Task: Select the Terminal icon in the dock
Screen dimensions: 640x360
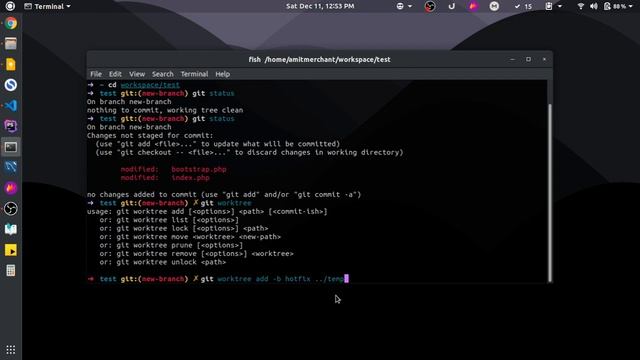Action: coord(11,147)
